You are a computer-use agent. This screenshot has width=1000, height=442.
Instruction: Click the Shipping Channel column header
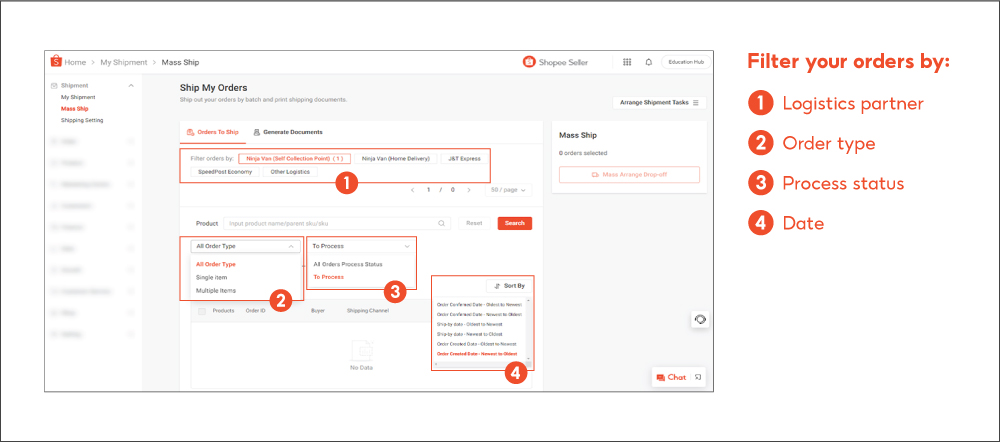click(x=367, y=311)
